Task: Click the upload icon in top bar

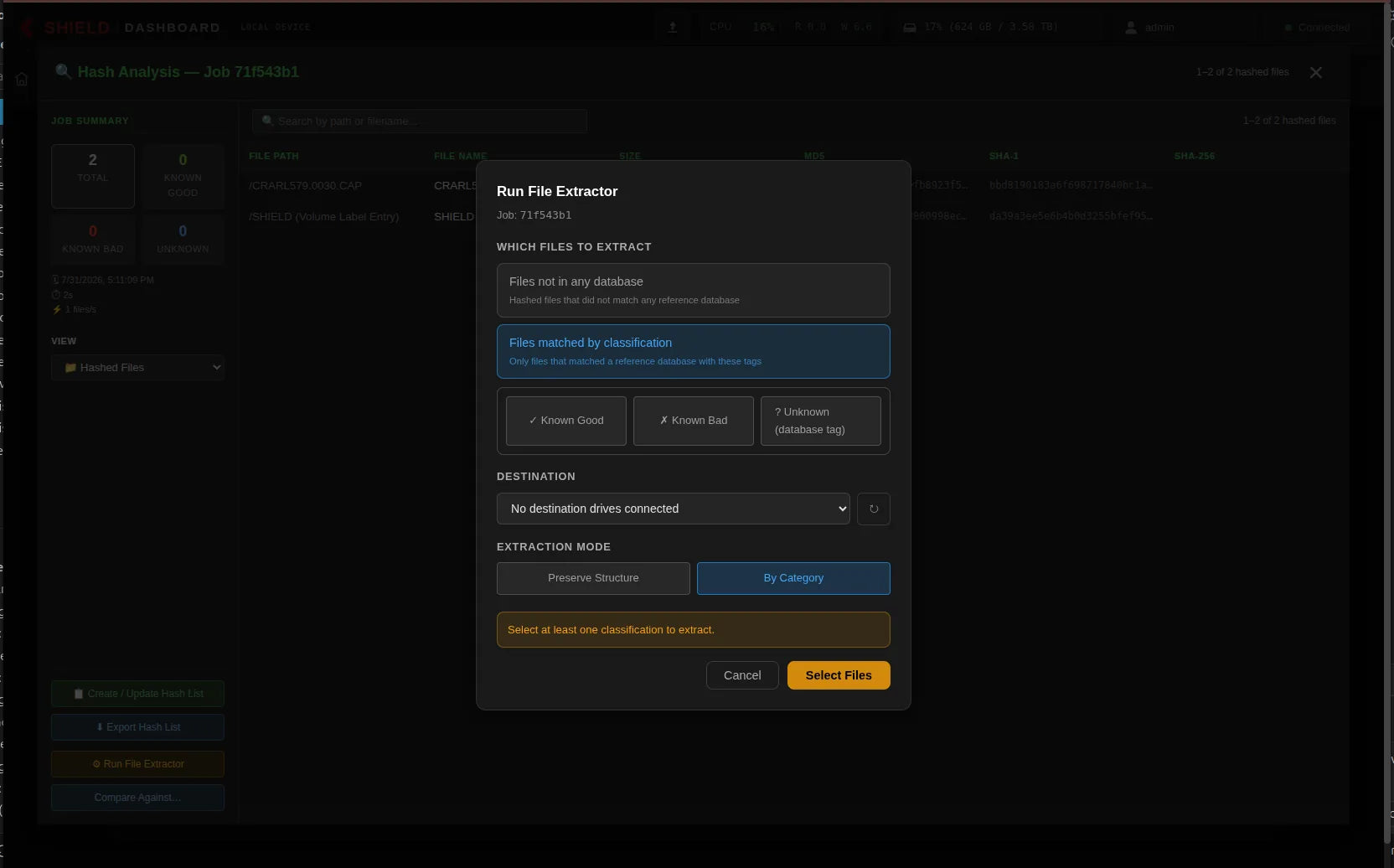Action: point(672,27)
